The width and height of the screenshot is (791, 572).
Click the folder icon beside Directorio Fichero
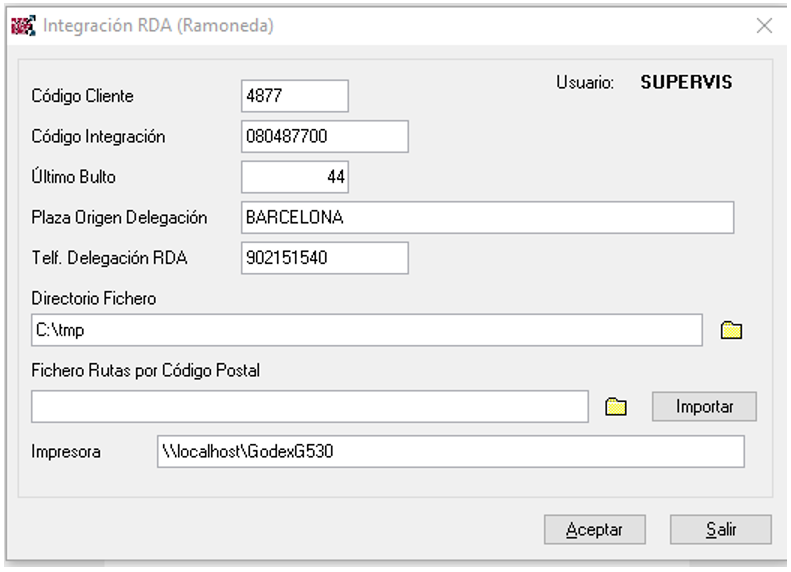pos(732,330)
